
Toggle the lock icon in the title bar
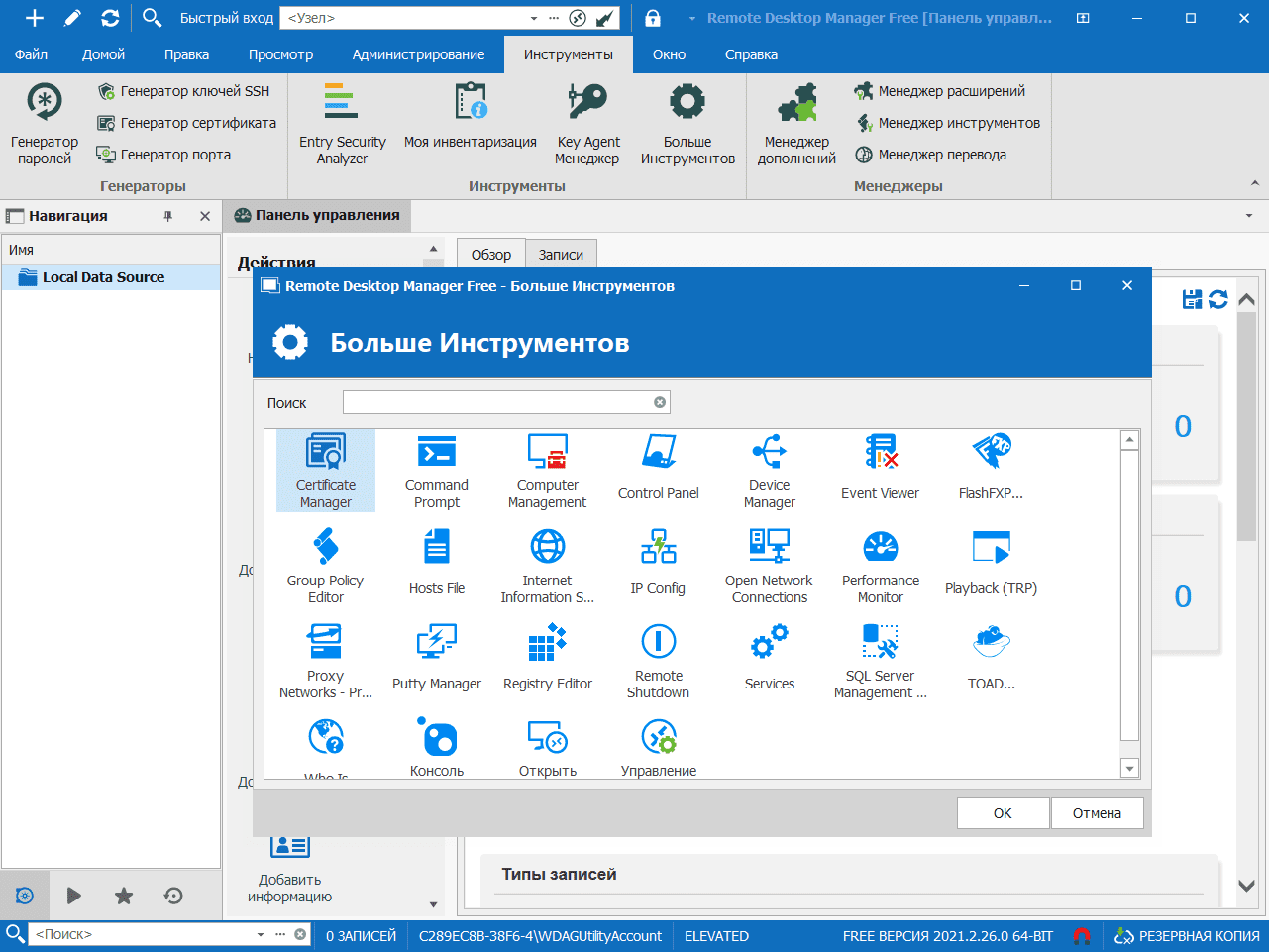(x=652, y=18)
